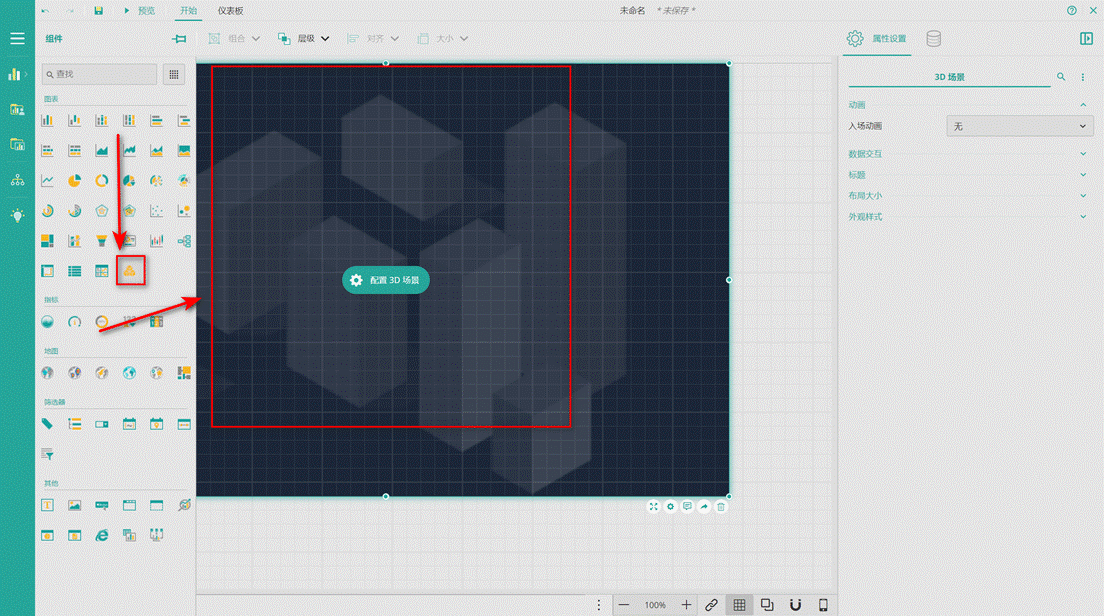Toggle the grid display button in bottom bar
This screenshot has width=1104, height=616.
739,605
